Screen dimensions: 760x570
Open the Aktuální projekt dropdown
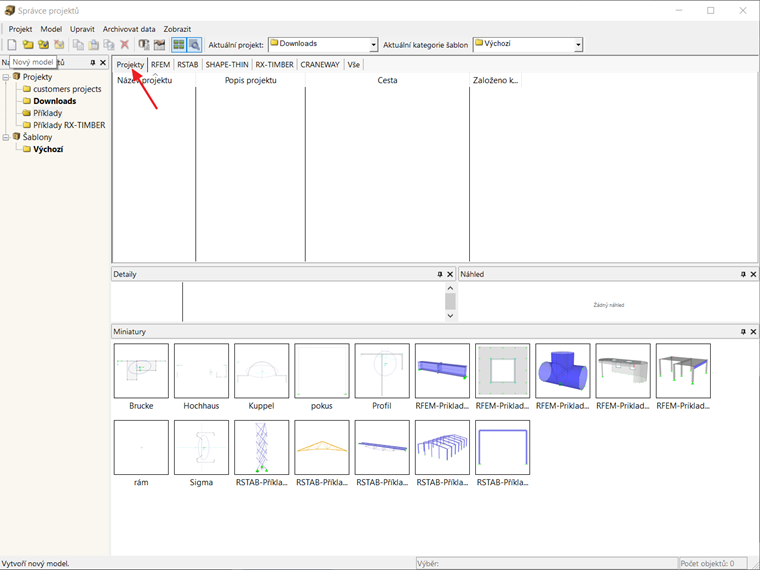373,45
